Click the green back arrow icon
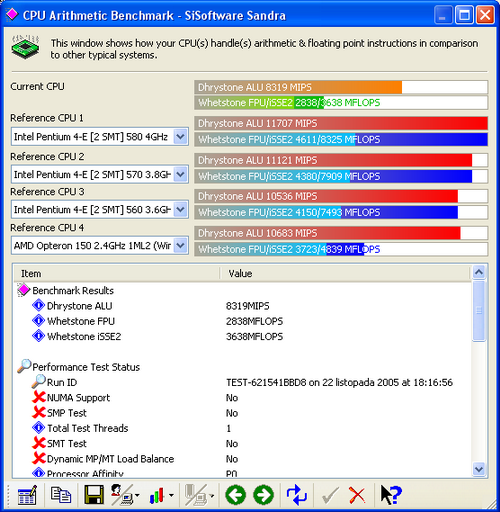Viewport: 500px width, 512px height. coord(235,495)
